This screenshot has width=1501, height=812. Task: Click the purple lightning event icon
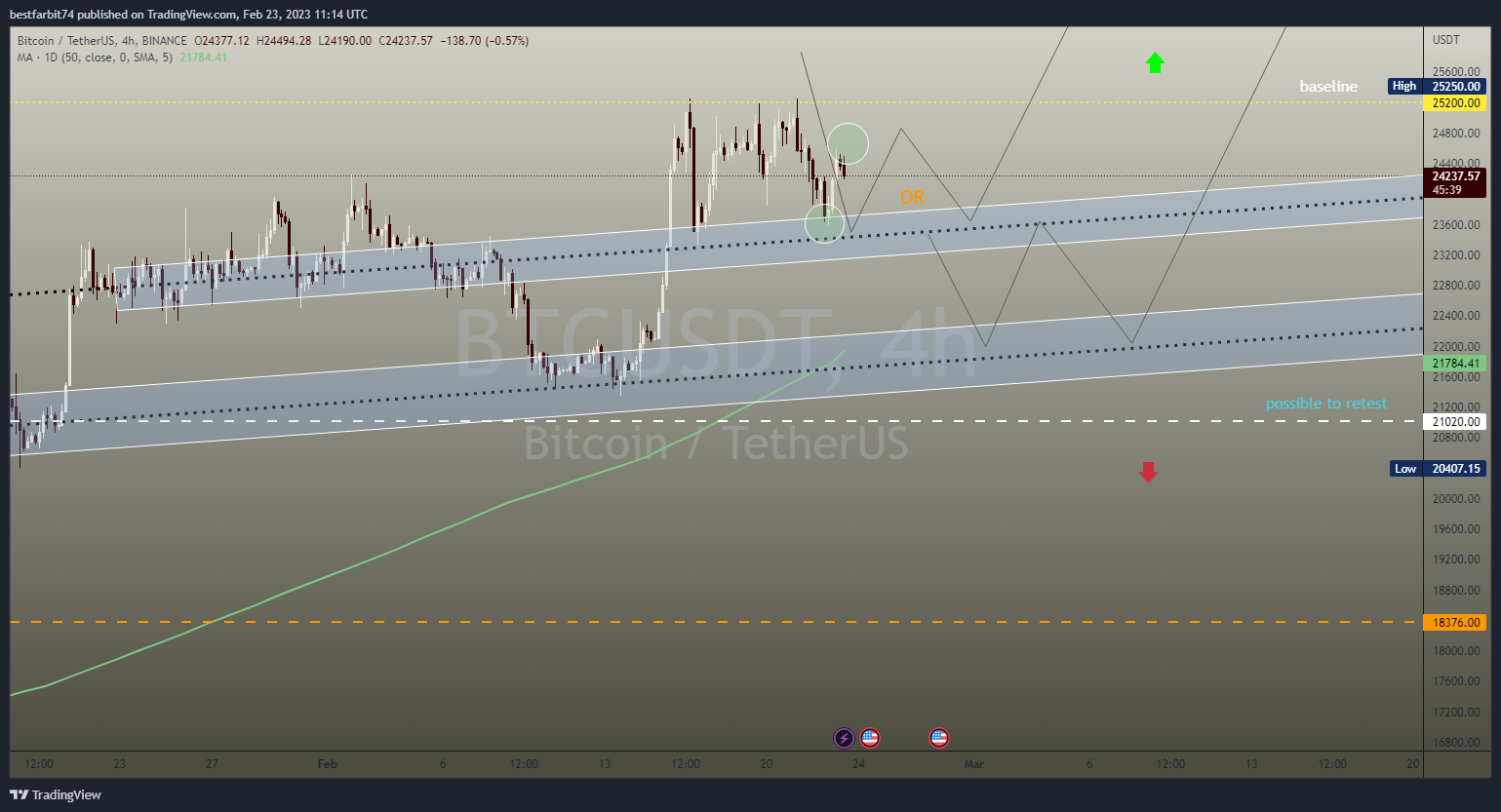tap(844, 738)
